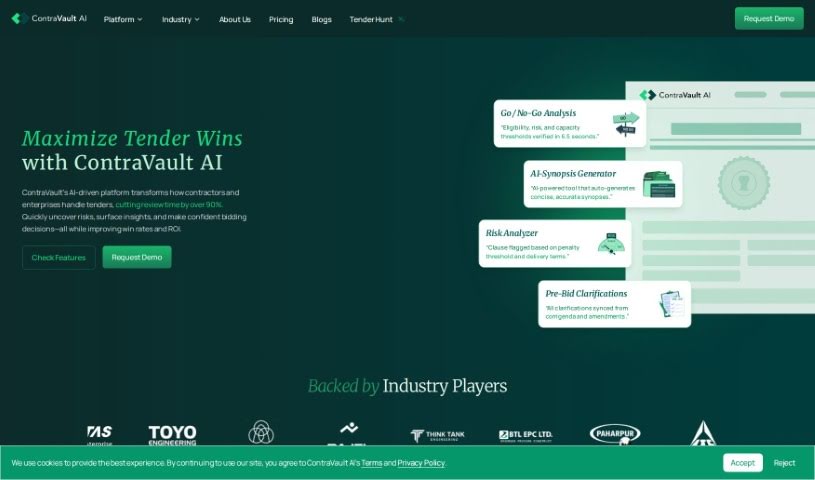Viewport: 815px width, 480px height.
Task: Click the ContraVault AI logo in navbar
Action: point(49,19)
